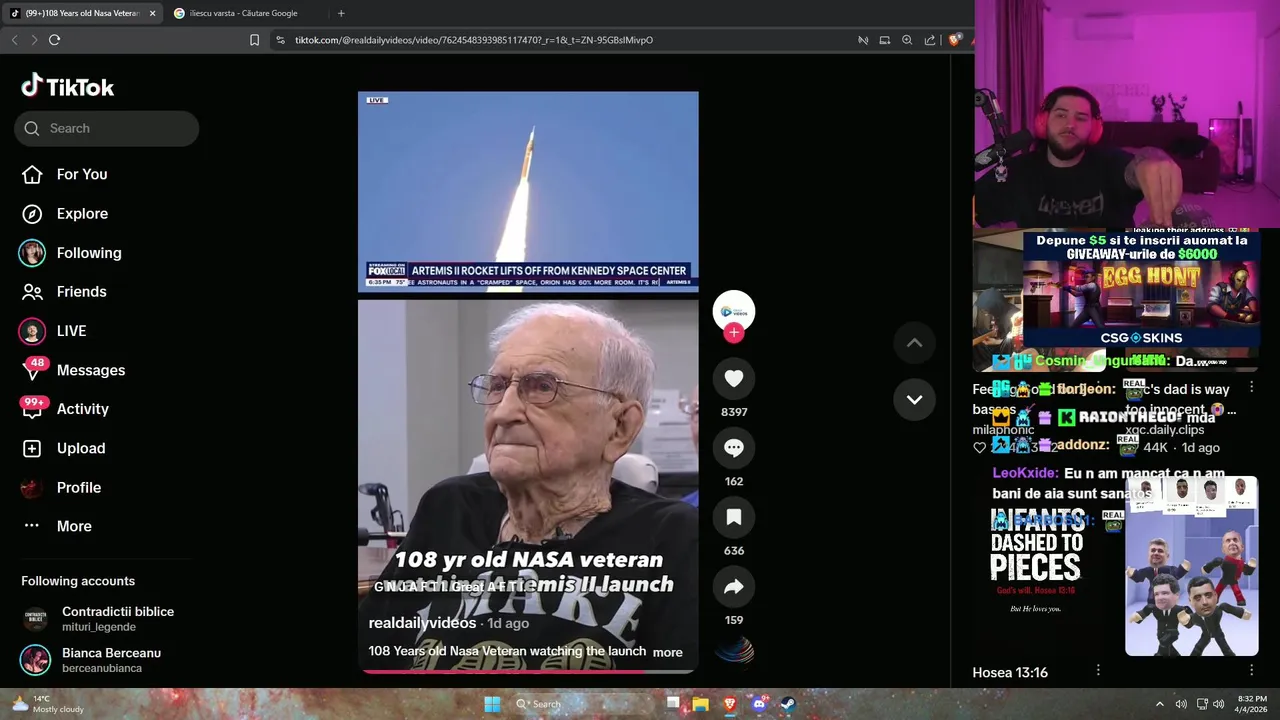Go to next video down chevron

(914, 399)
